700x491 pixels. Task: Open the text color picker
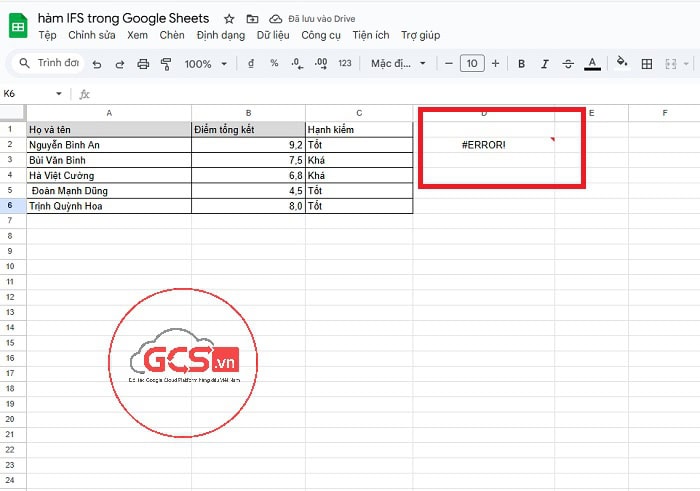coord(592,64)
